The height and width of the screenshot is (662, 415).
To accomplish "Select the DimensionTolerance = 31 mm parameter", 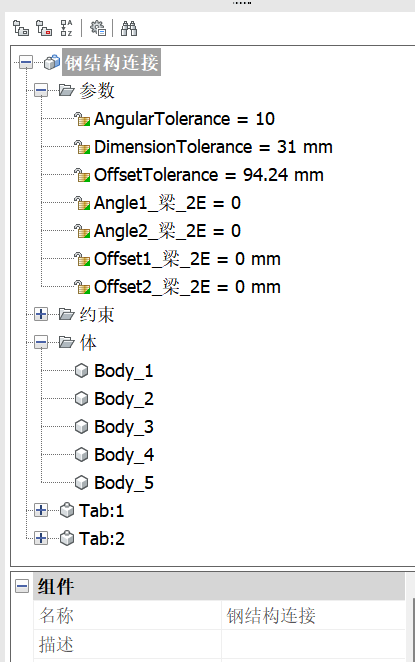I will (213, 147).
